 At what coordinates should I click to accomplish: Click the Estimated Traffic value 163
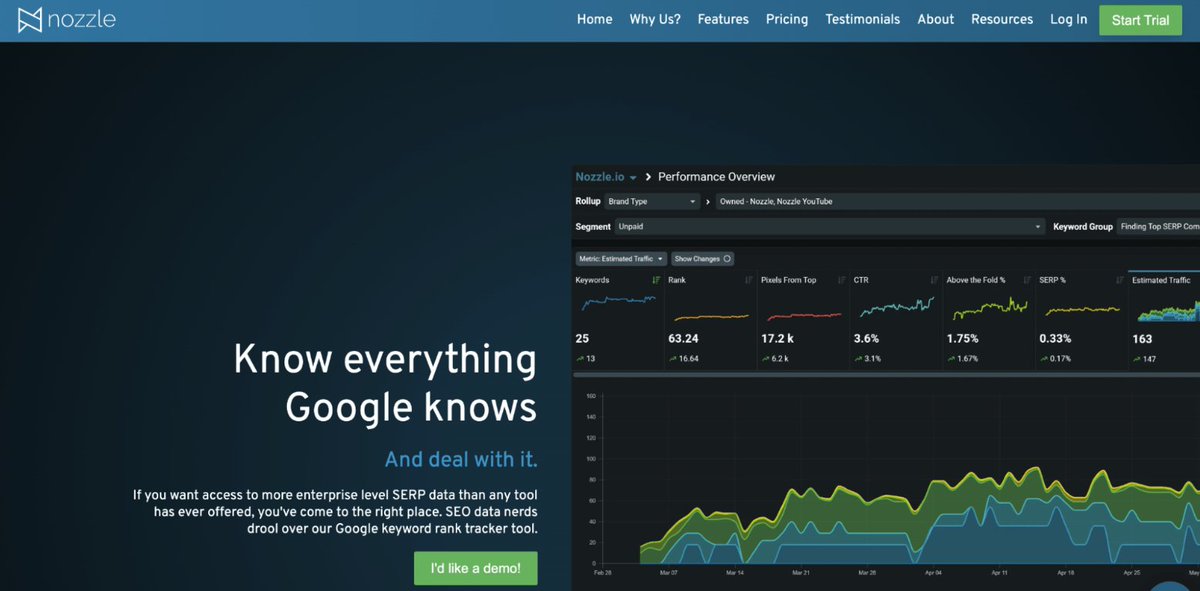click(x=1142, y=339)
